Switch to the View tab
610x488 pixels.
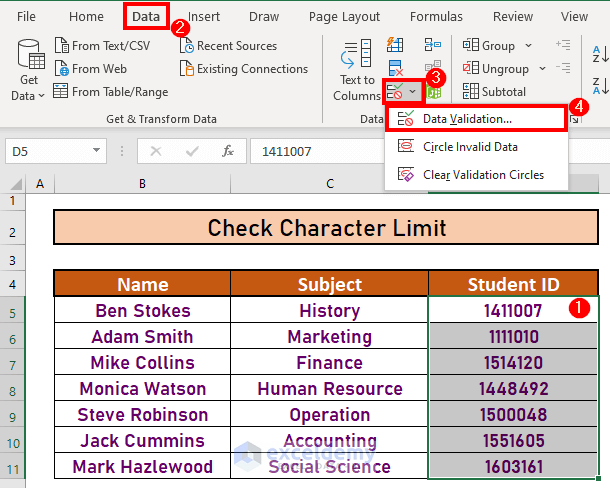click(574, 16)
